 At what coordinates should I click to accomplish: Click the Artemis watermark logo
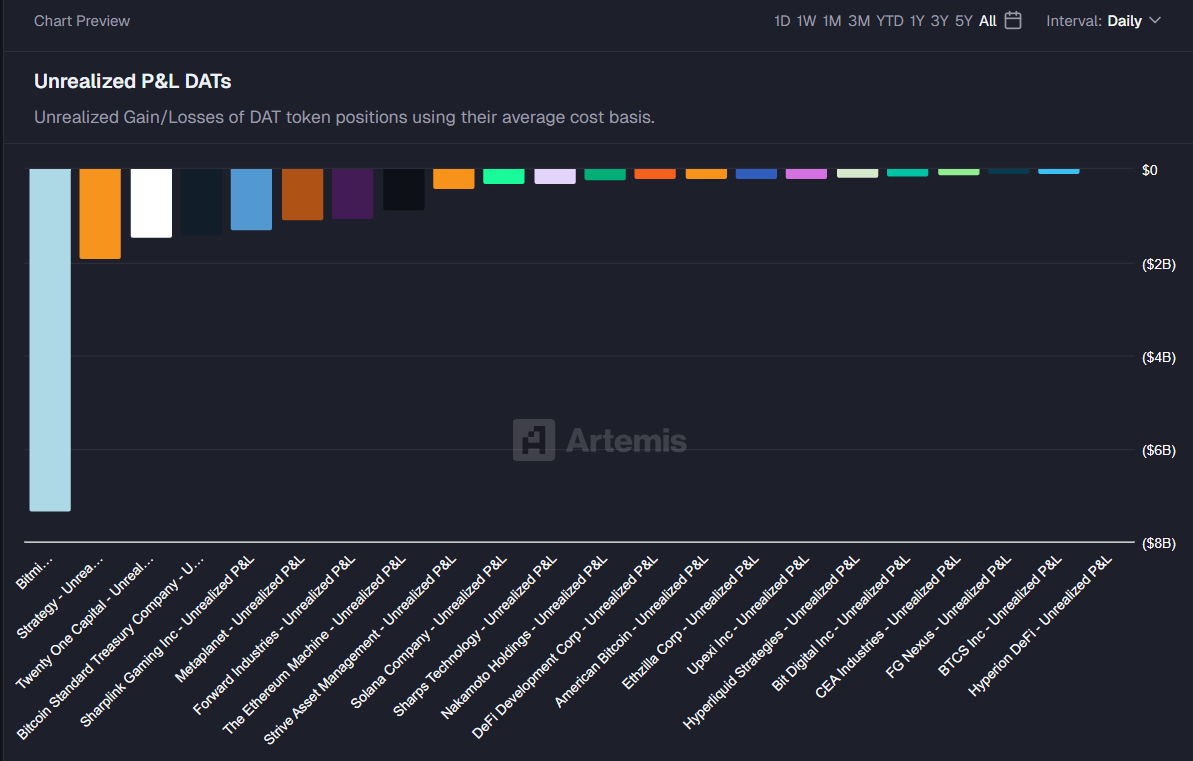(x=600, y=440)
